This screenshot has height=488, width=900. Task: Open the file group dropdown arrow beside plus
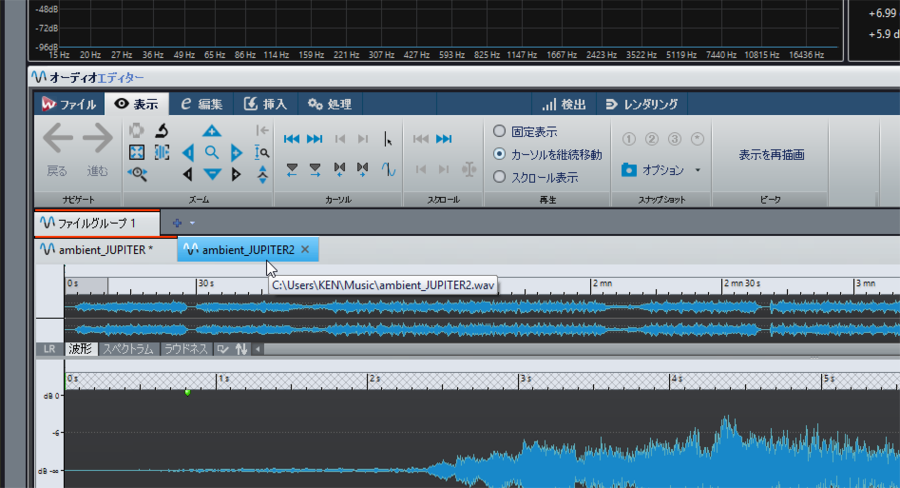[192, 223]
